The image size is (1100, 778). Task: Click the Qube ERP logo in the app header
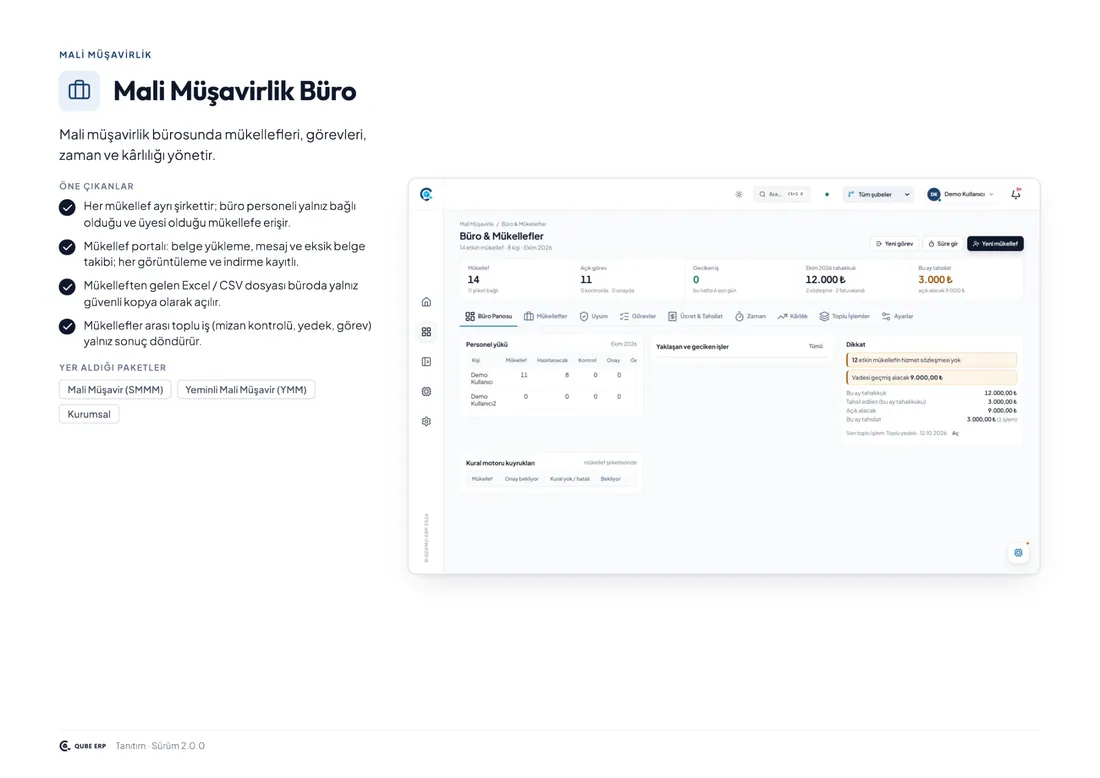click(x=426, y=194)
